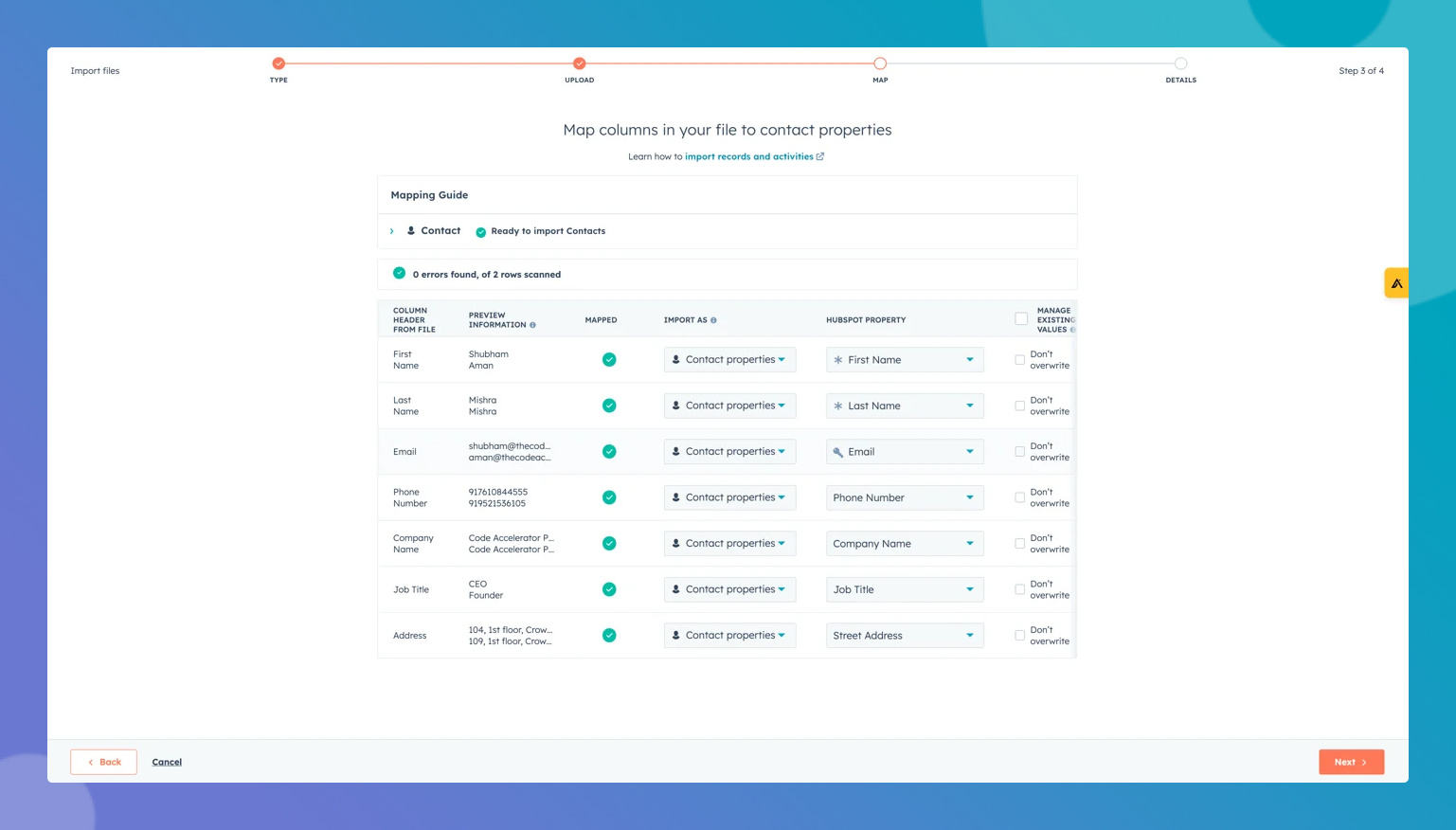1456x830 pixels.
Task: Click green mapped checkmark for Email row
Action: (609, 452)
